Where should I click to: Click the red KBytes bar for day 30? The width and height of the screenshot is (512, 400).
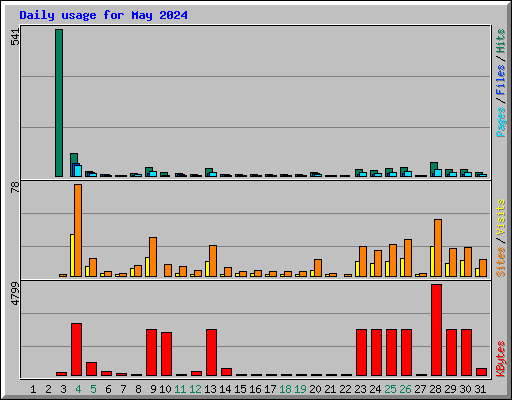466,352
